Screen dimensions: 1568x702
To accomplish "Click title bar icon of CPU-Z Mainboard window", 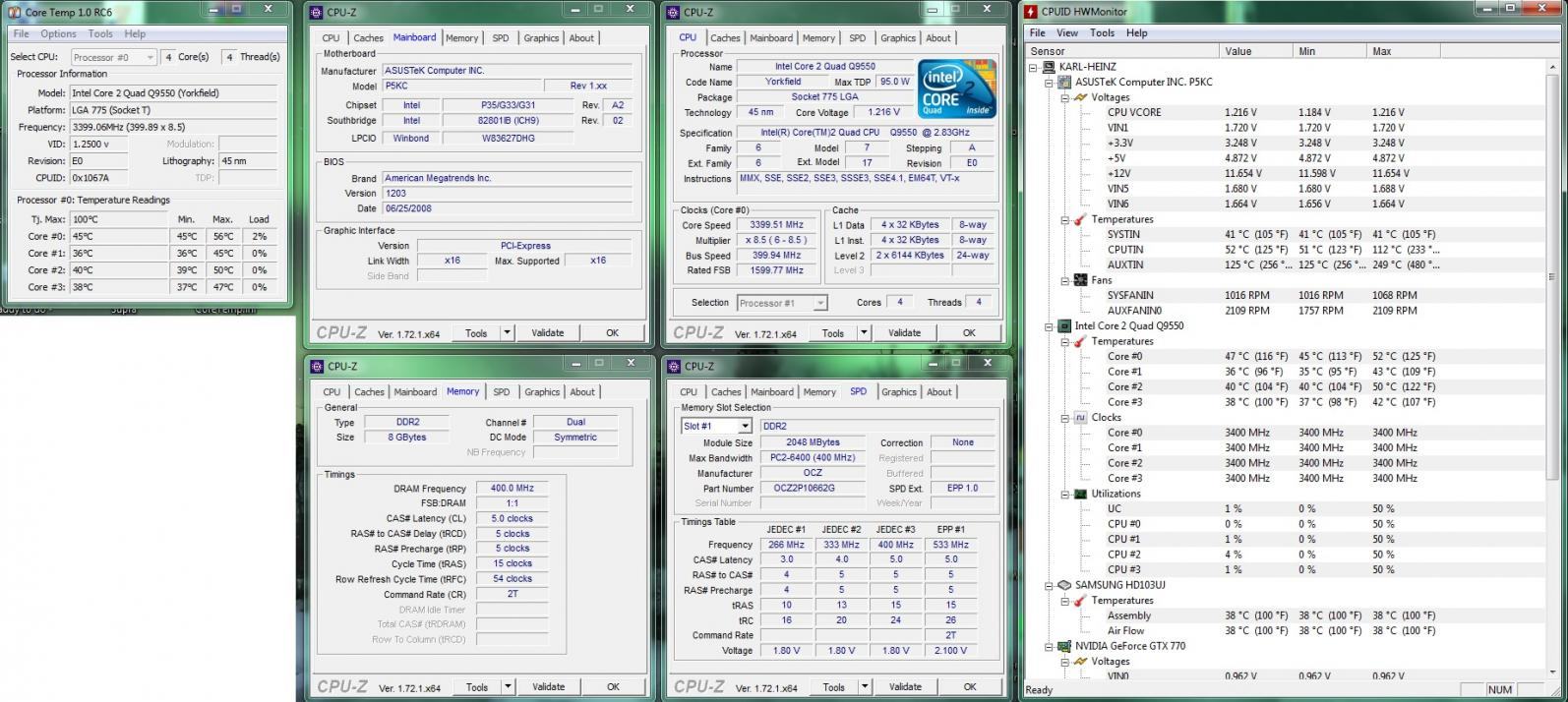I will (x=316, y=12).
